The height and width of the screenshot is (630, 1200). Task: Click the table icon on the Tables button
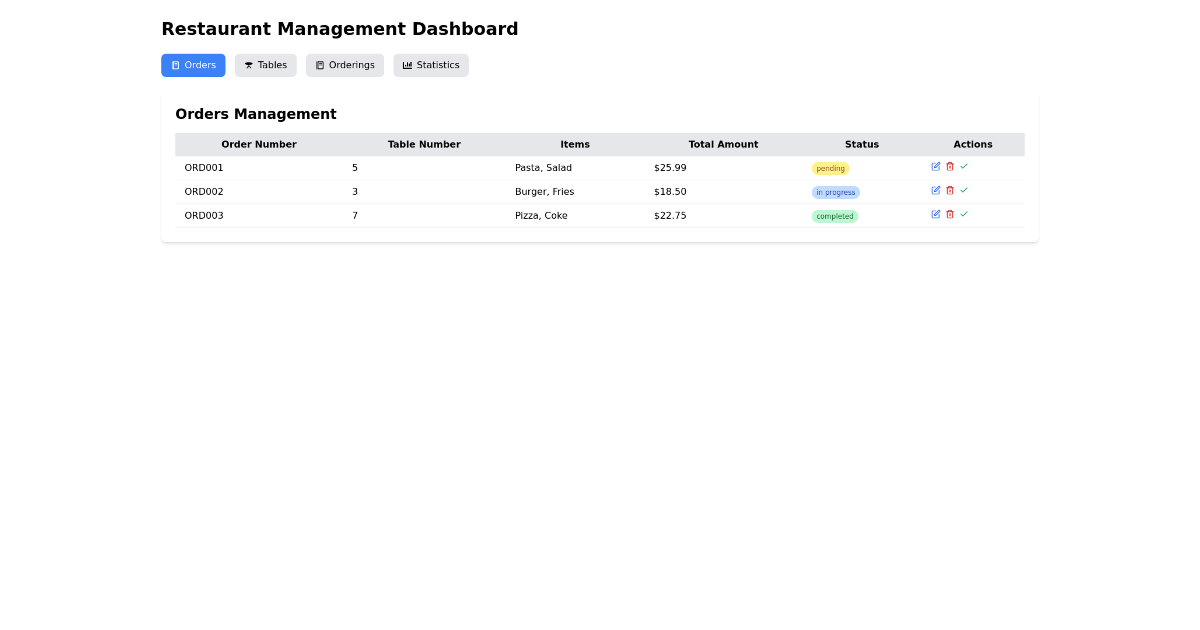pos(248,64)
